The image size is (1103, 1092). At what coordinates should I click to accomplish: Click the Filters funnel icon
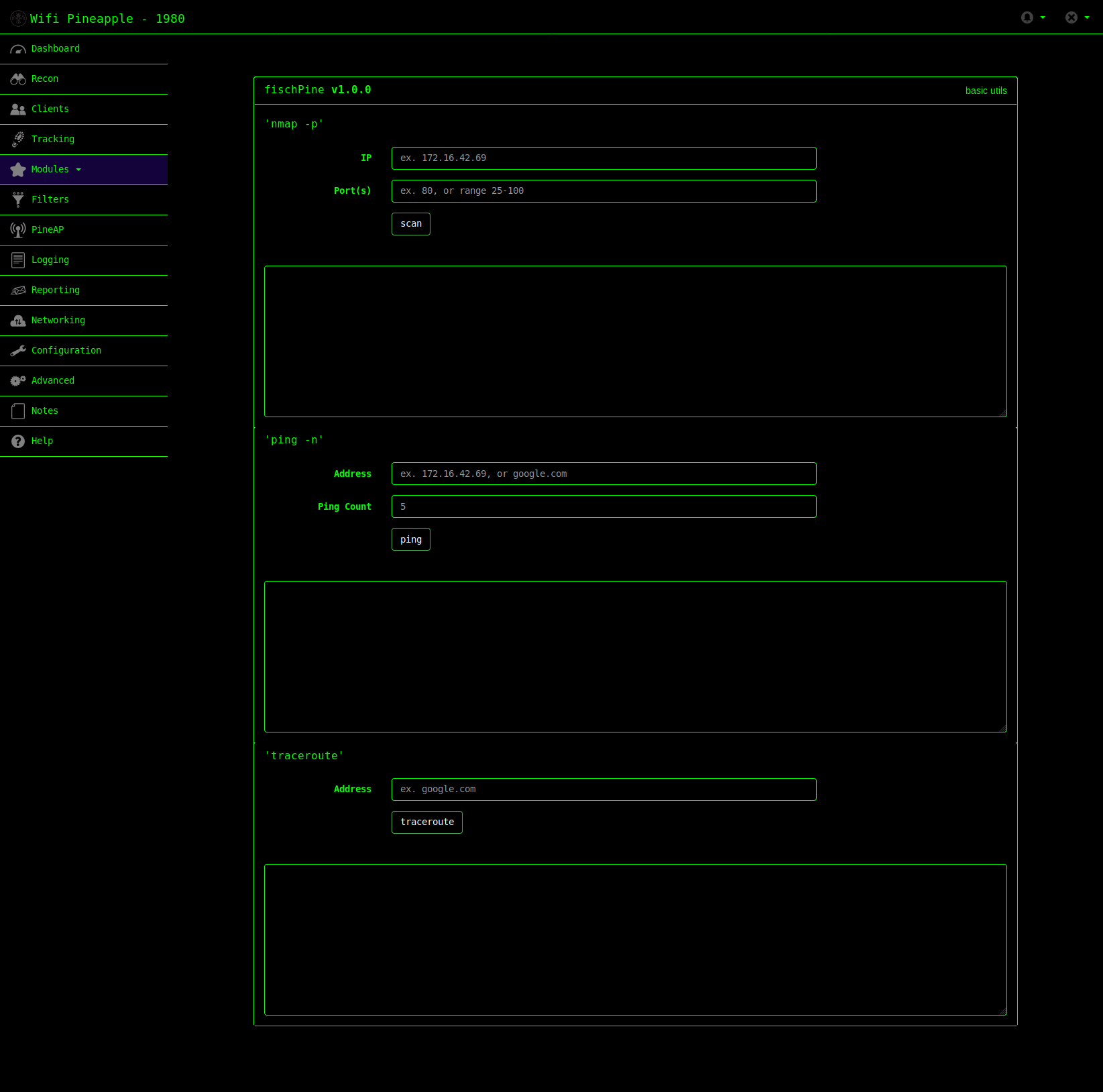click(x=18, y=200)
